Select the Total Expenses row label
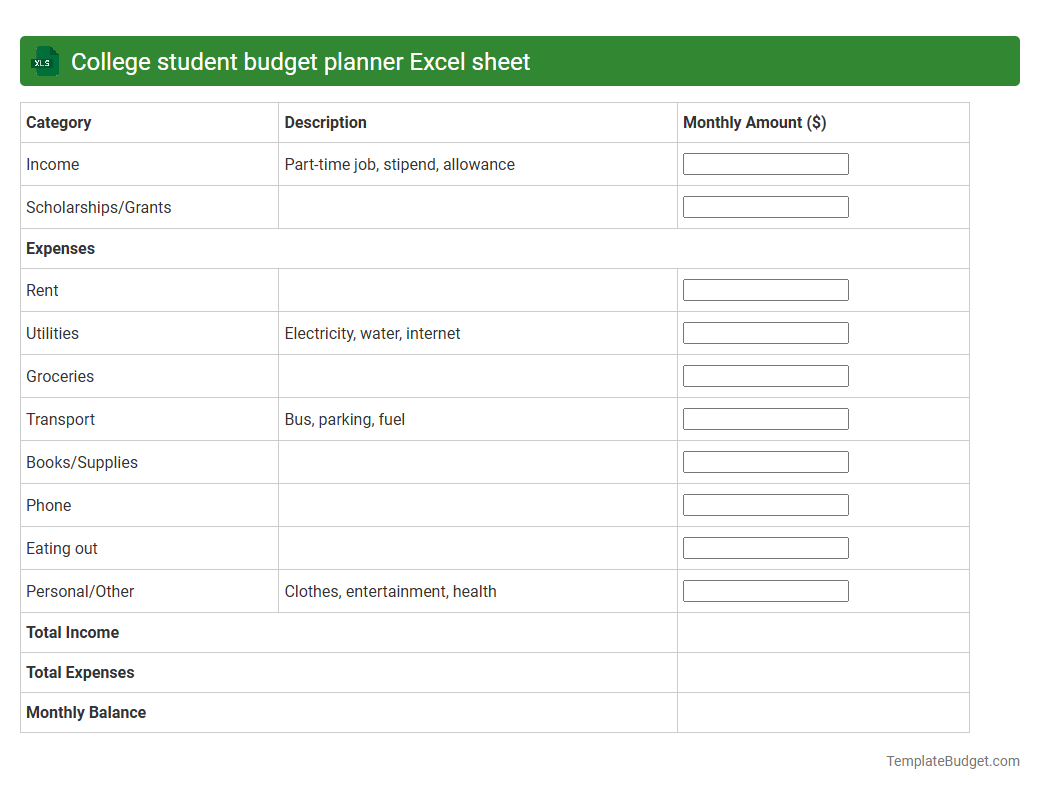The image size is (1040, 790). [x=80, y=672]
